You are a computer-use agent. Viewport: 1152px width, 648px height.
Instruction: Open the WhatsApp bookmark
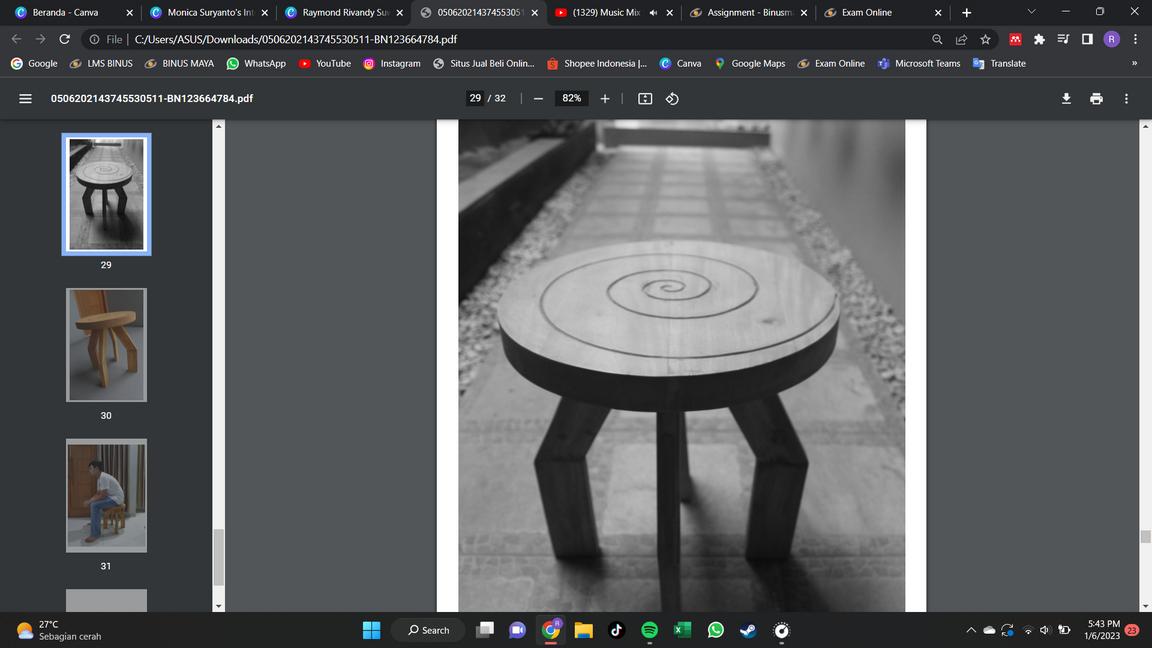pos(256,63)
